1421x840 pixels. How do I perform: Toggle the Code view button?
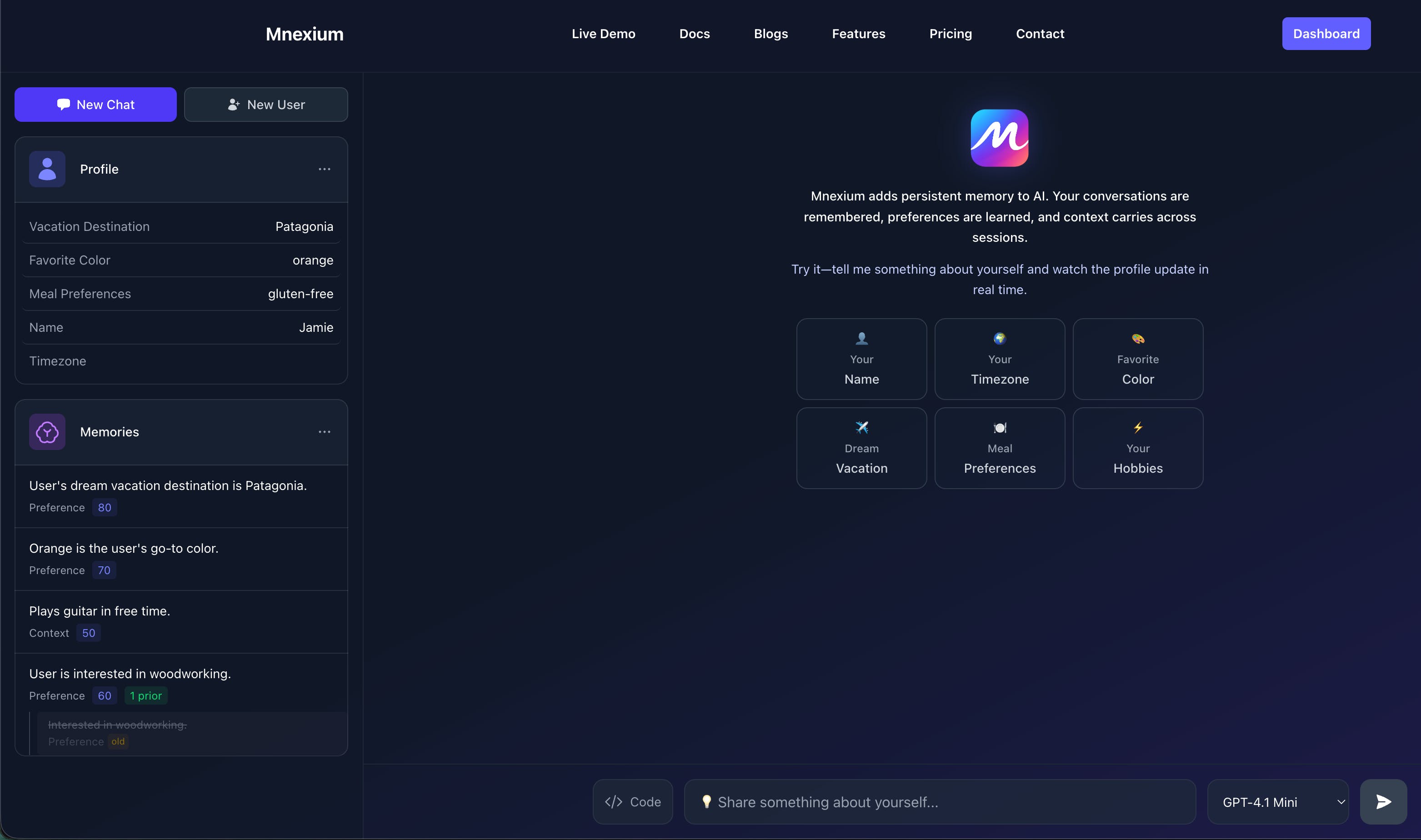(633, 802)
